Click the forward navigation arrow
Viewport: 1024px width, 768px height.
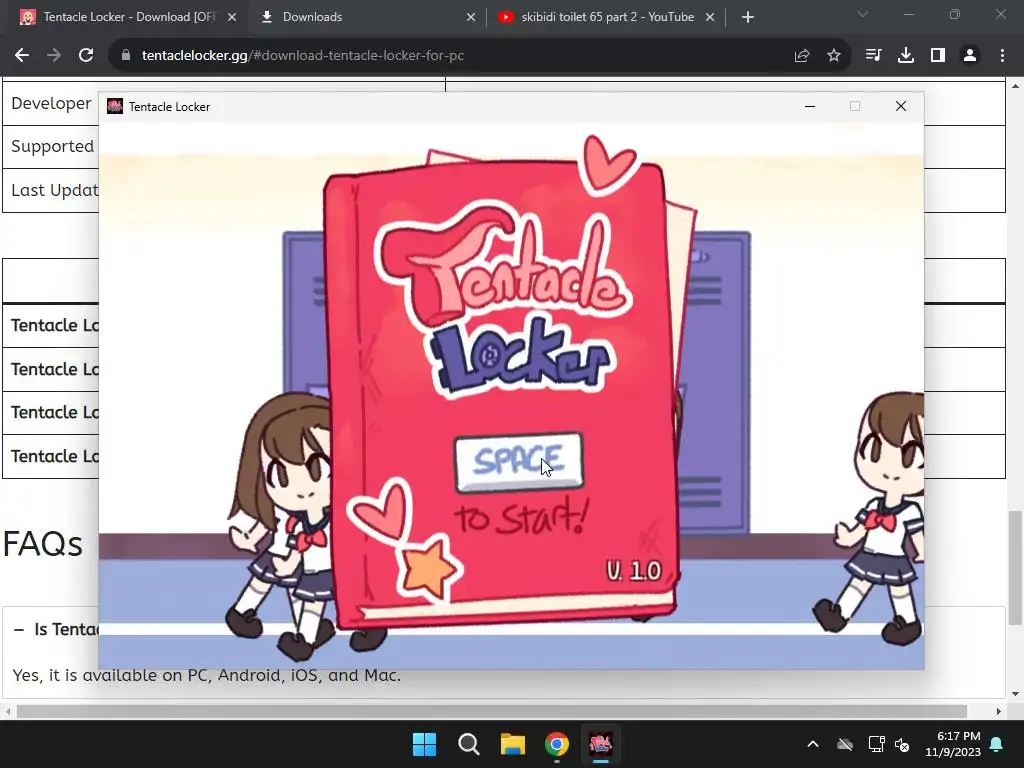[x=54, y=56]
